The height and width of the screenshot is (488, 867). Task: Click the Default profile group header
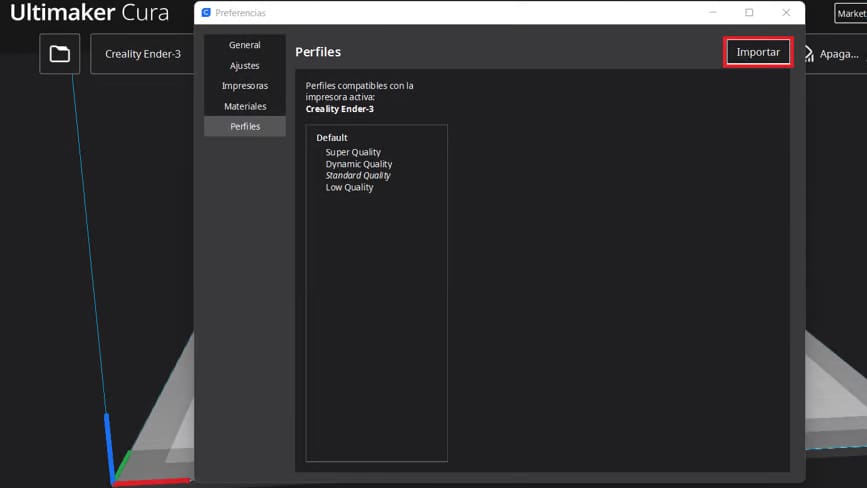332,138
